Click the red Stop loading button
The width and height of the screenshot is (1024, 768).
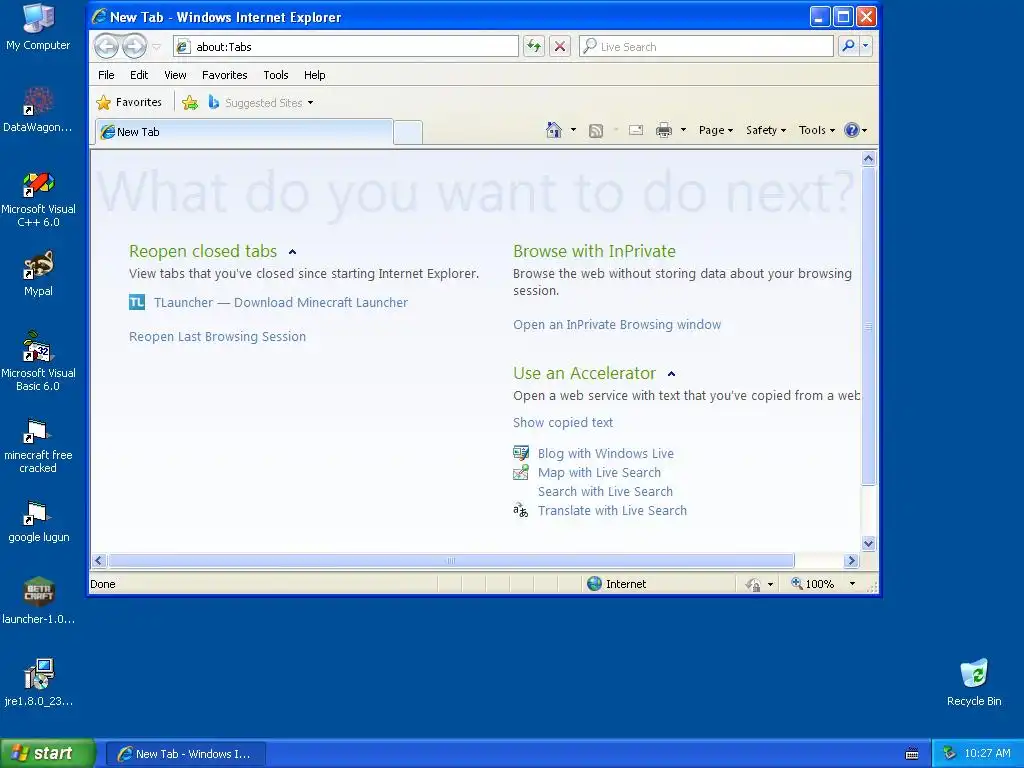tap(560, 46)
